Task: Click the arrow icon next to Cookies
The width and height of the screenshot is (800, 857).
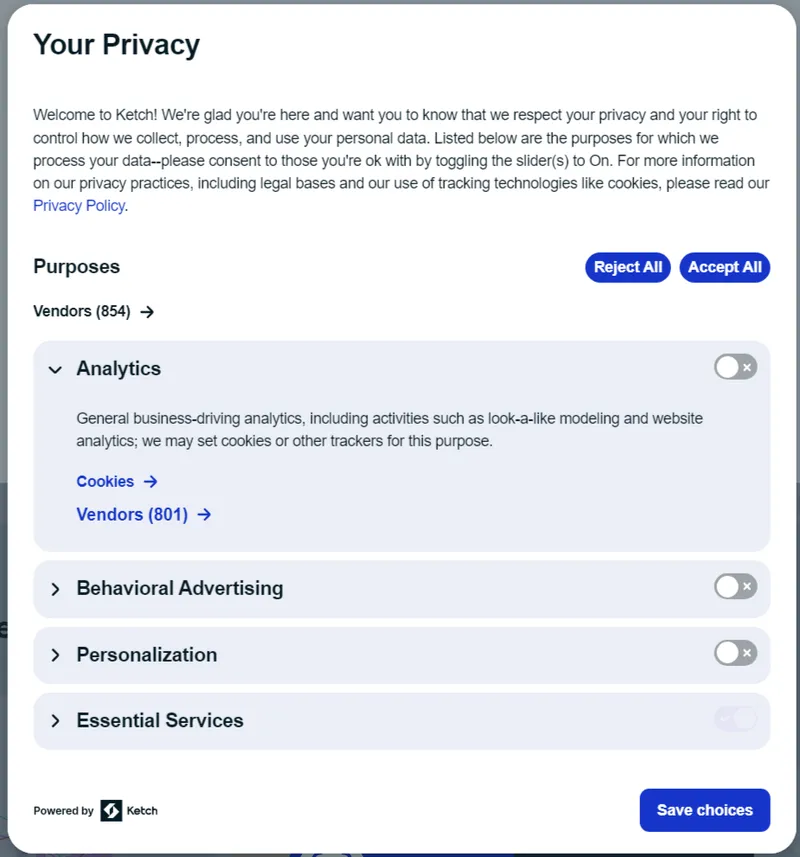Action: [151, 481]
